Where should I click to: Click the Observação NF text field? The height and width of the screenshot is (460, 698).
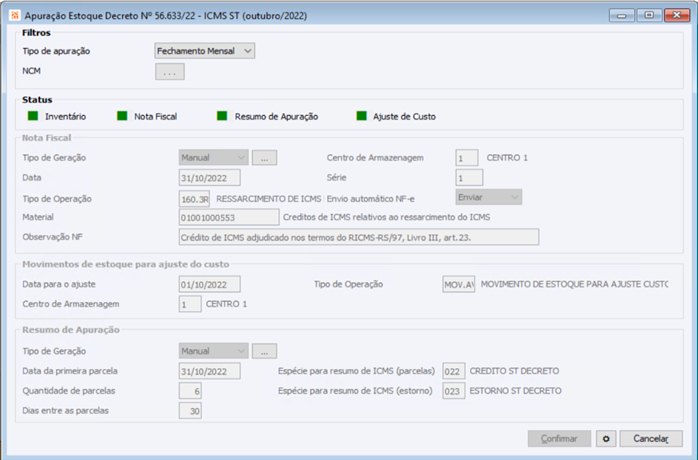click(x=359, y=237)
